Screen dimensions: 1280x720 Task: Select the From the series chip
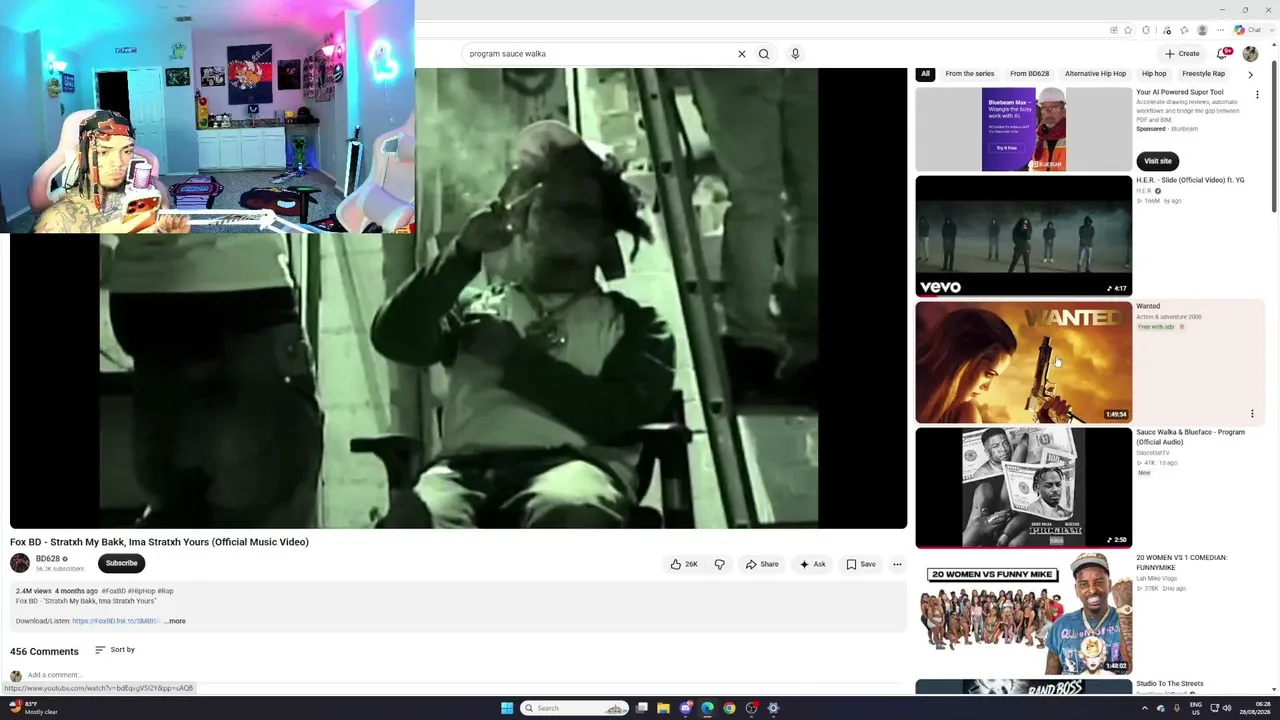970,74
